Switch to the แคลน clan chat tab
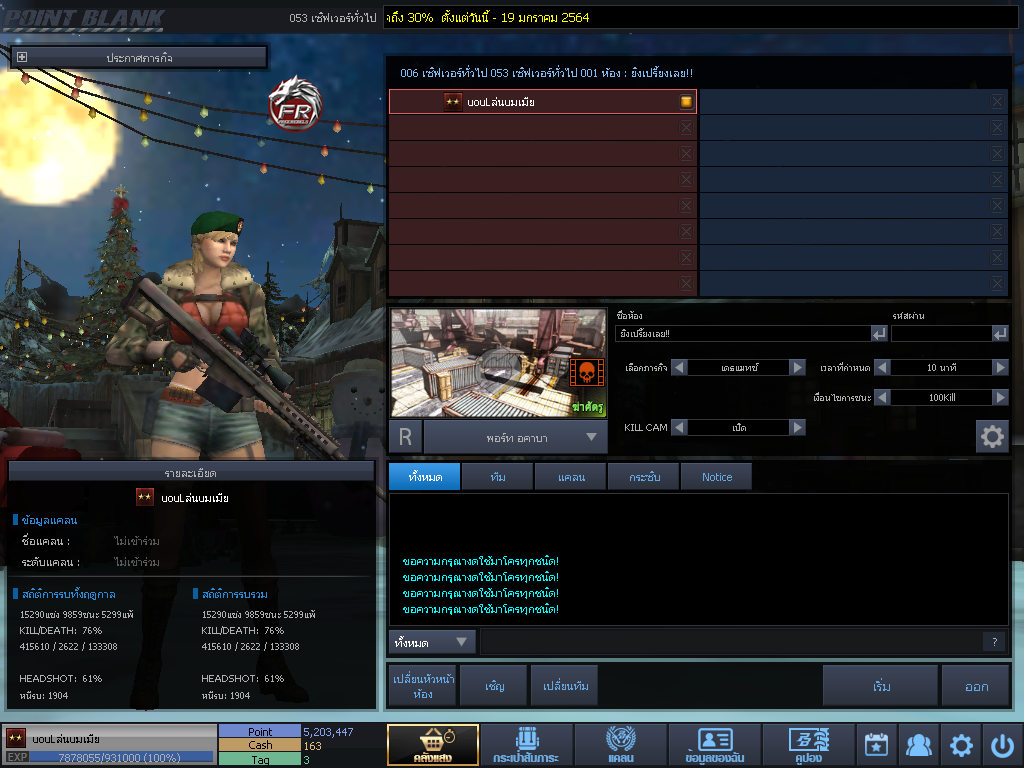The image size is (1024, 768). [x=571, y=477]
